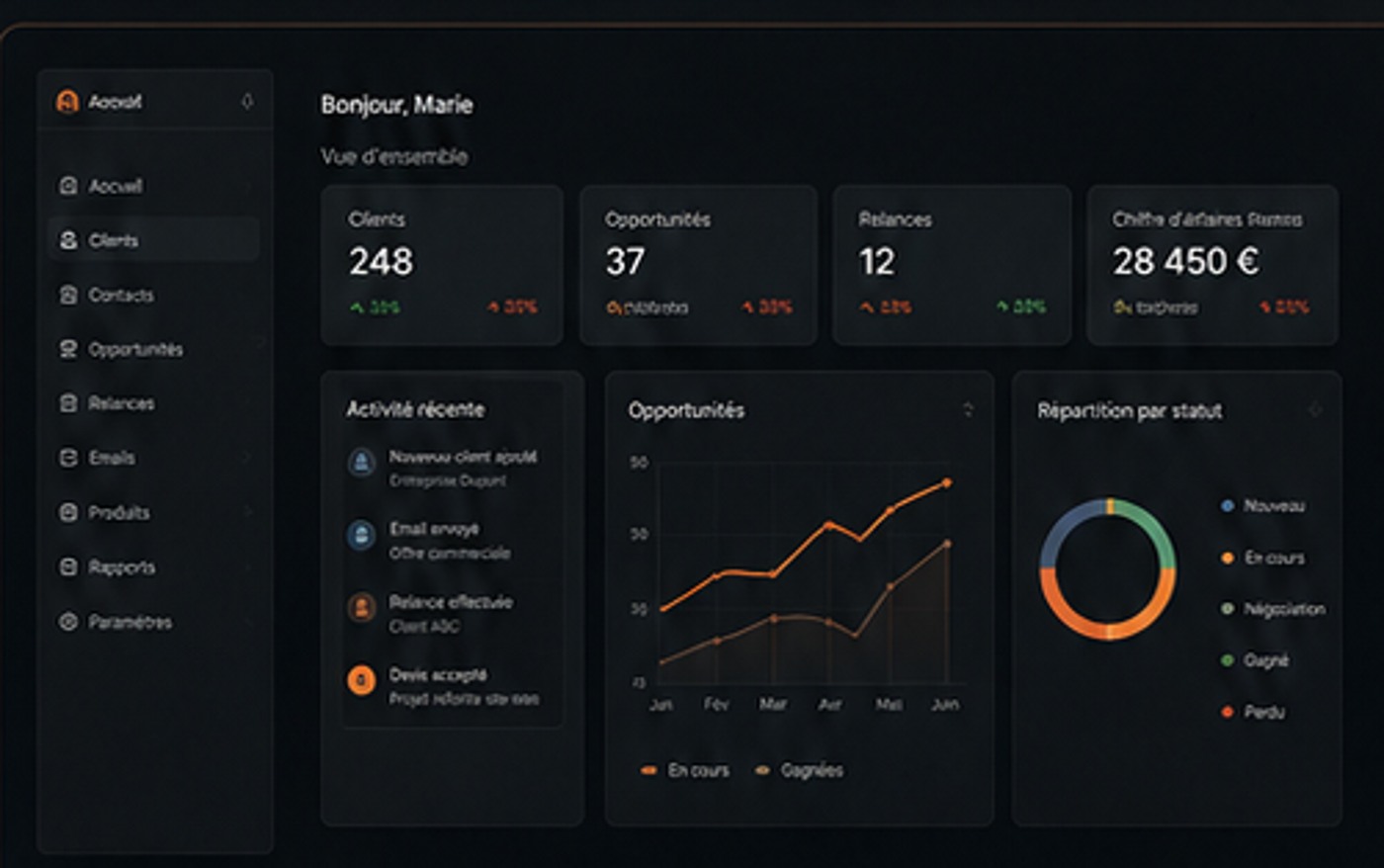Click the Clients sidebar icon
The image size is (1384, 868).
tap(68, 240)
